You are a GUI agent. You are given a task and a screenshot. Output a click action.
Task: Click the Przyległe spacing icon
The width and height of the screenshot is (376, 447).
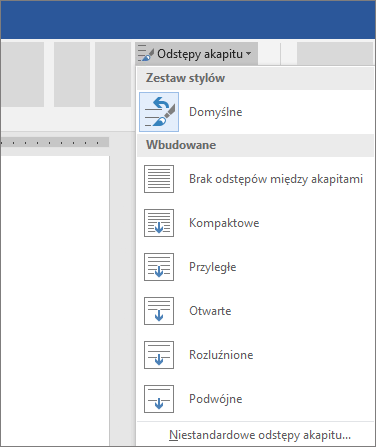(159, 267)
